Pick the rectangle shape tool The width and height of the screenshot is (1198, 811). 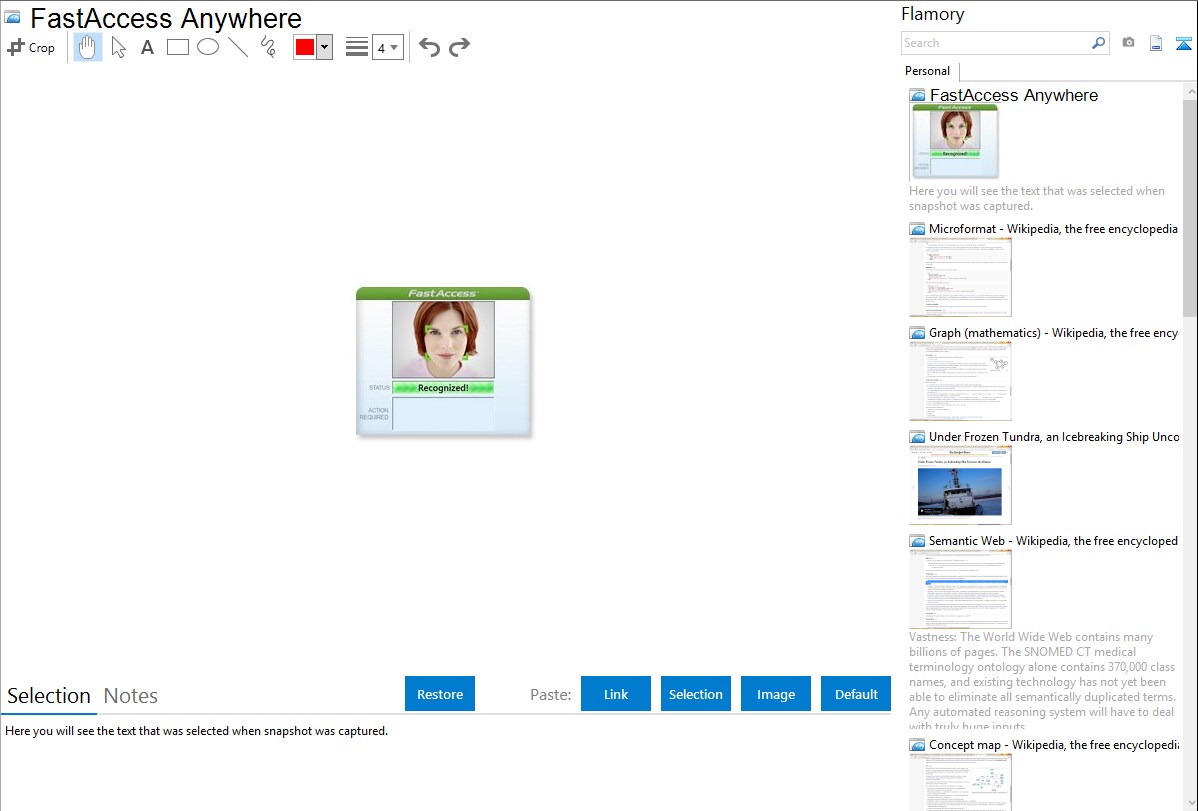(177, 47)
